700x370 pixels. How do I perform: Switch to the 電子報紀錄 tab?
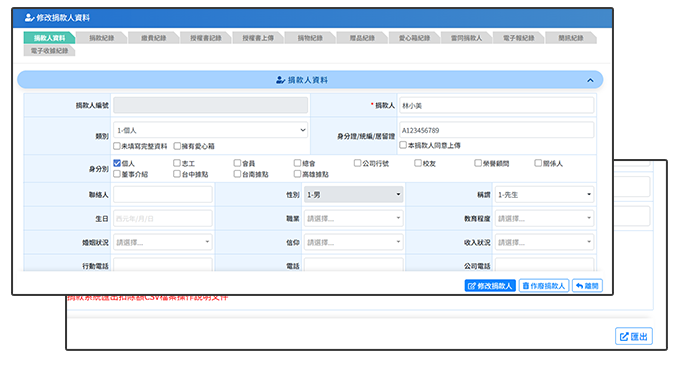[518, 38]
